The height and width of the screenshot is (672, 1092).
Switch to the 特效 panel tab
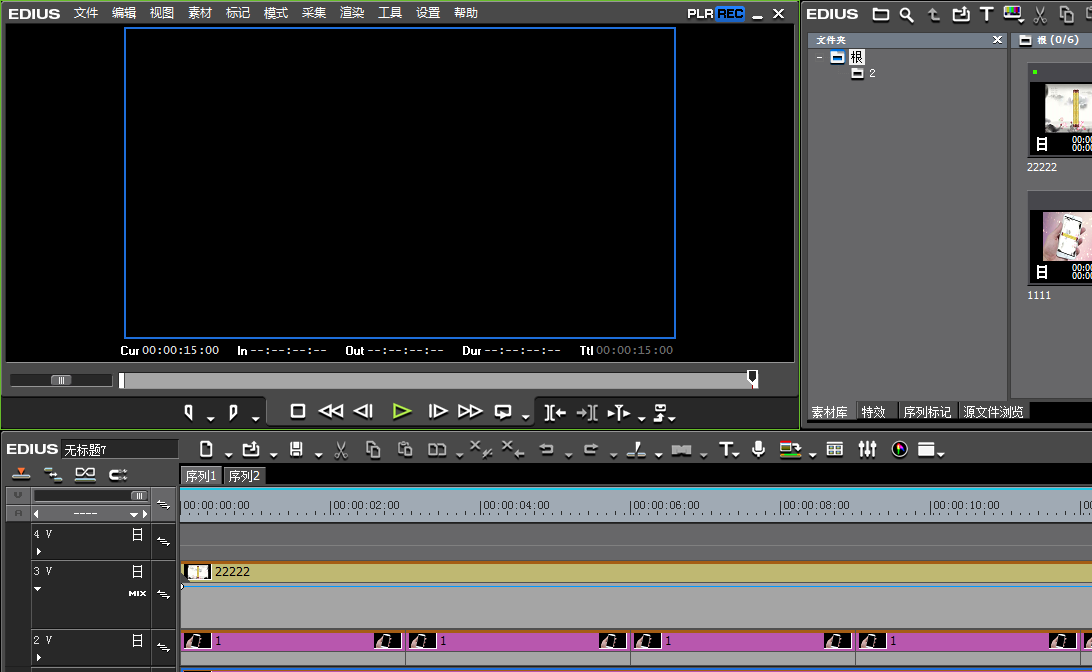click(873, 412)
